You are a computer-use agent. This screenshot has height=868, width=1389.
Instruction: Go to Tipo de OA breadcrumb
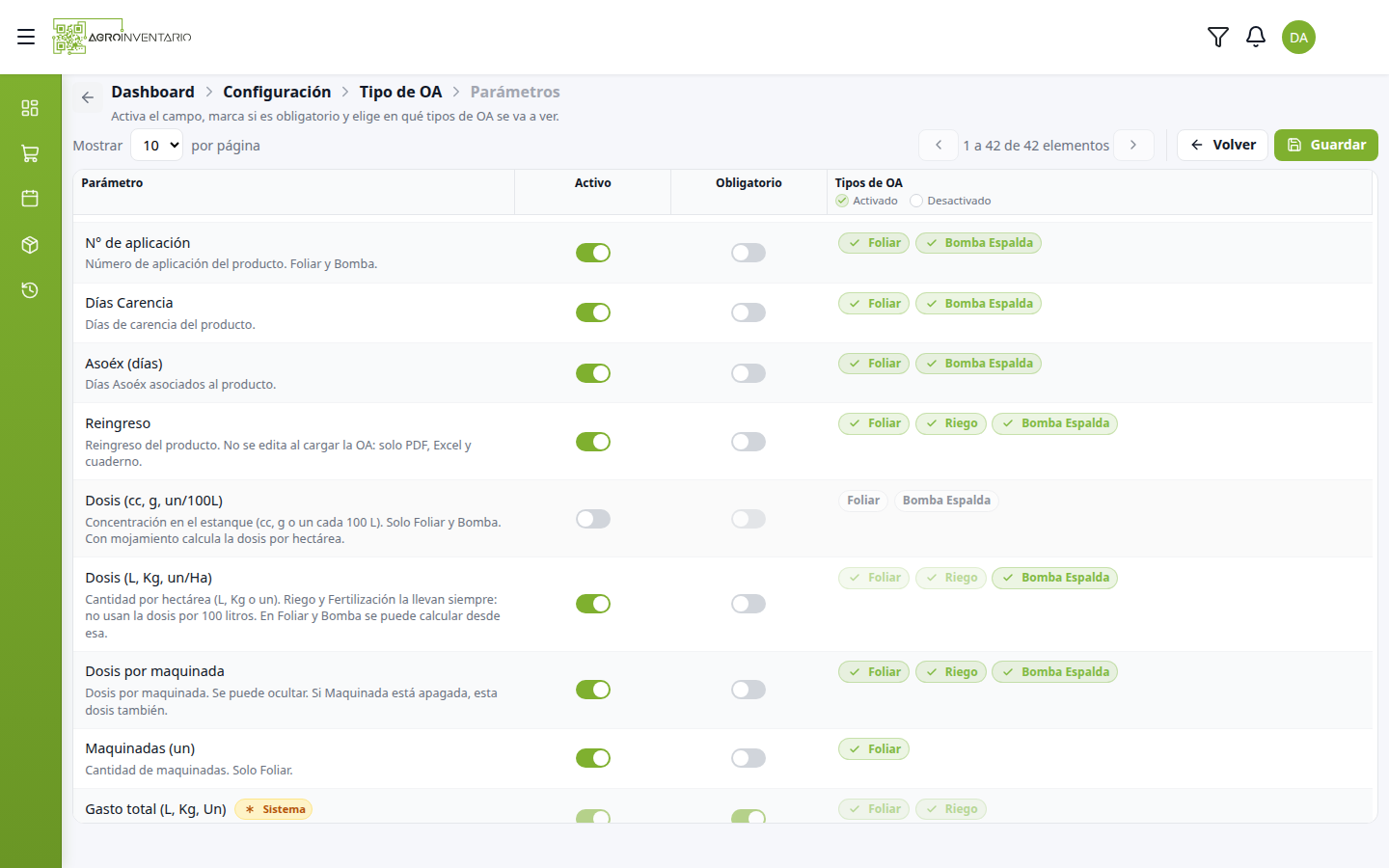point(400,92)
